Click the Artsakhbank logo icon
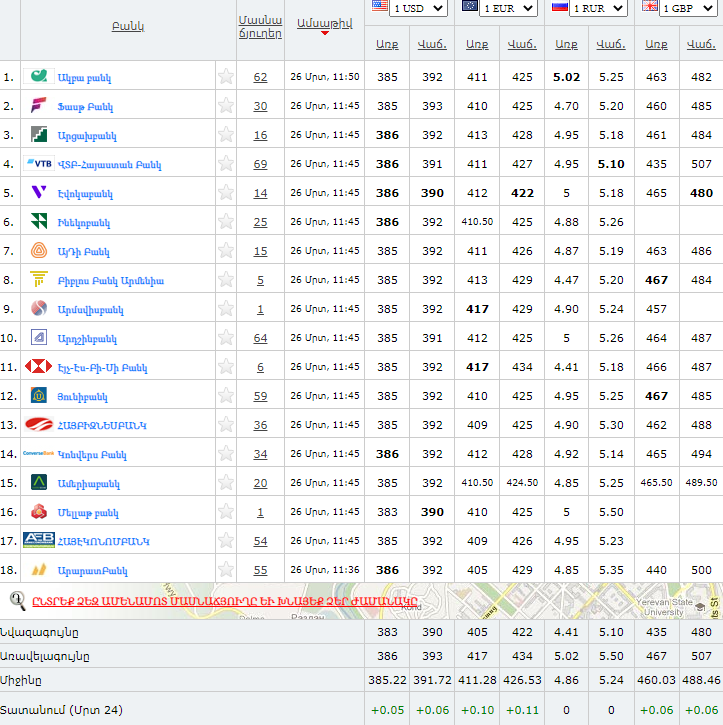Image resolution: width=723 pixels, height=725 pixels. click(39, 135)
